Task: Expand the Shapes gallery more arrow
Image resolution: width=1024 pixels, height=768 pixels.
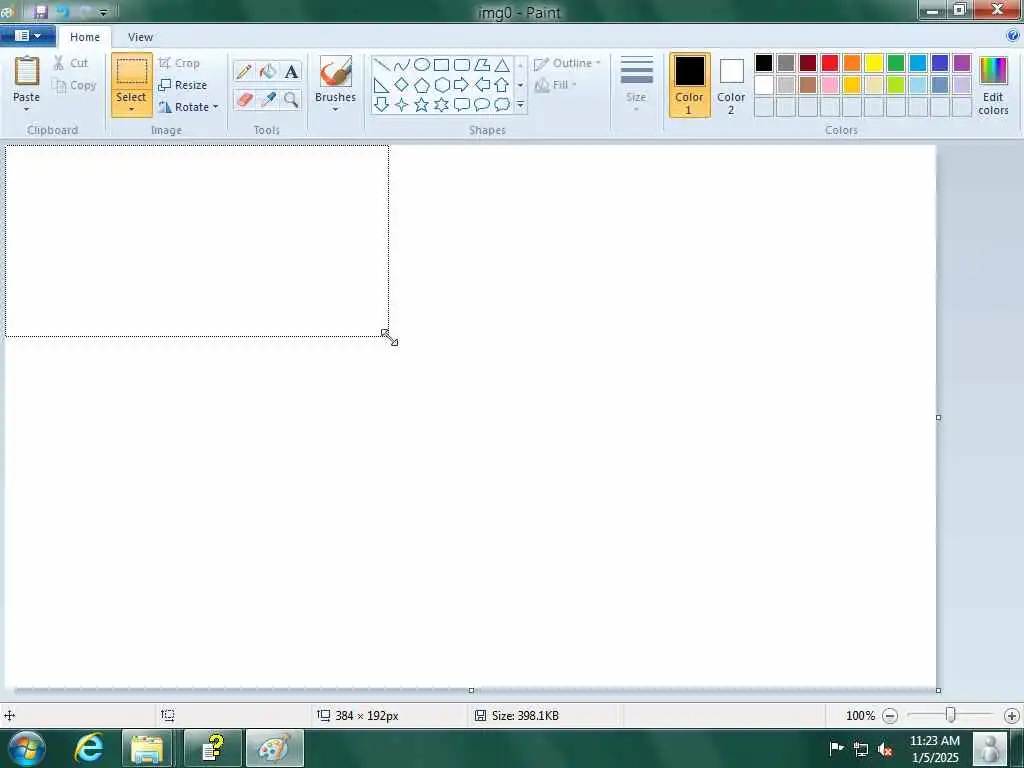Action: pyautogui.click(x=520, y=104)
